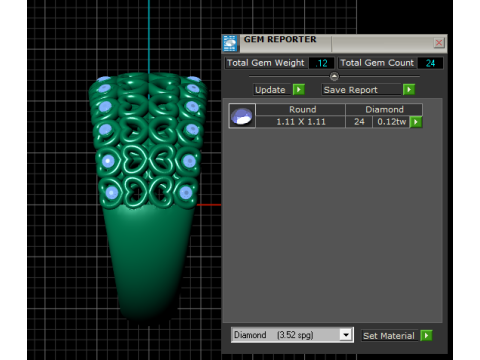Run Update with its green arrow
480x360 pixels.
tap(299, 90)
